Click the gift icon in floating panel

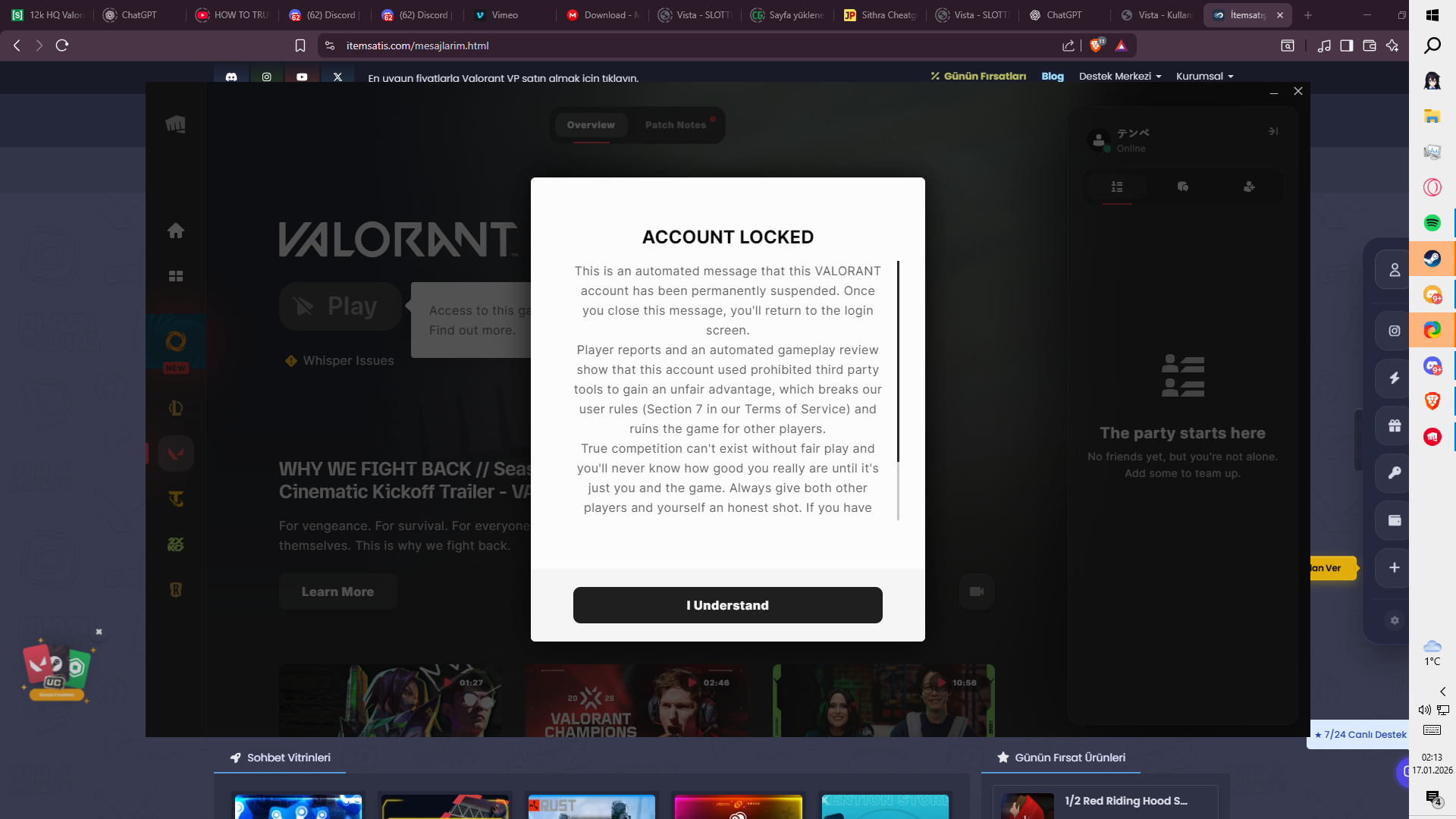(x=1394, y=425)
